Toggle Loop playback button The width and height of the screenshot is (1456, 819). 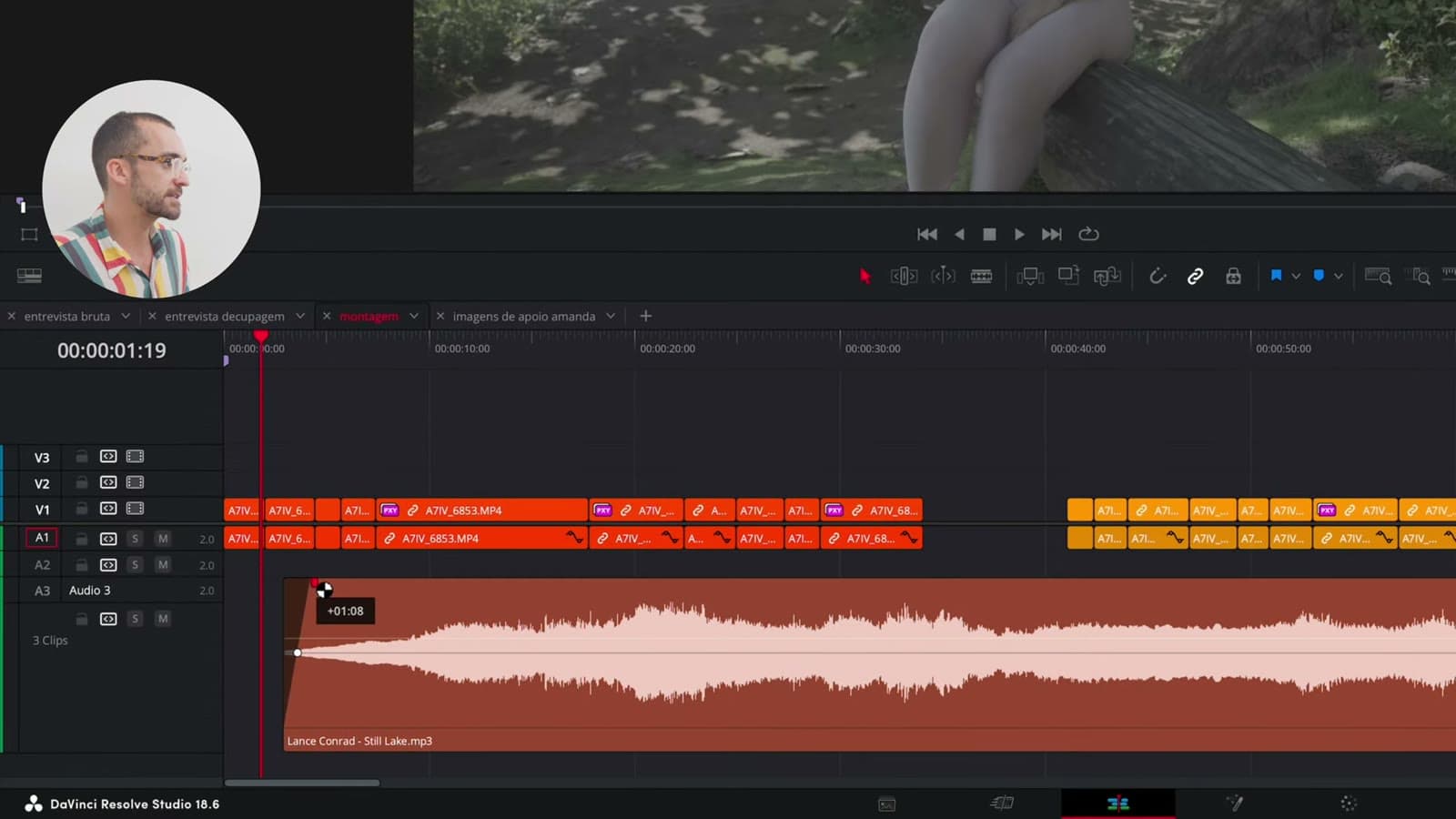click(1088, 234)
